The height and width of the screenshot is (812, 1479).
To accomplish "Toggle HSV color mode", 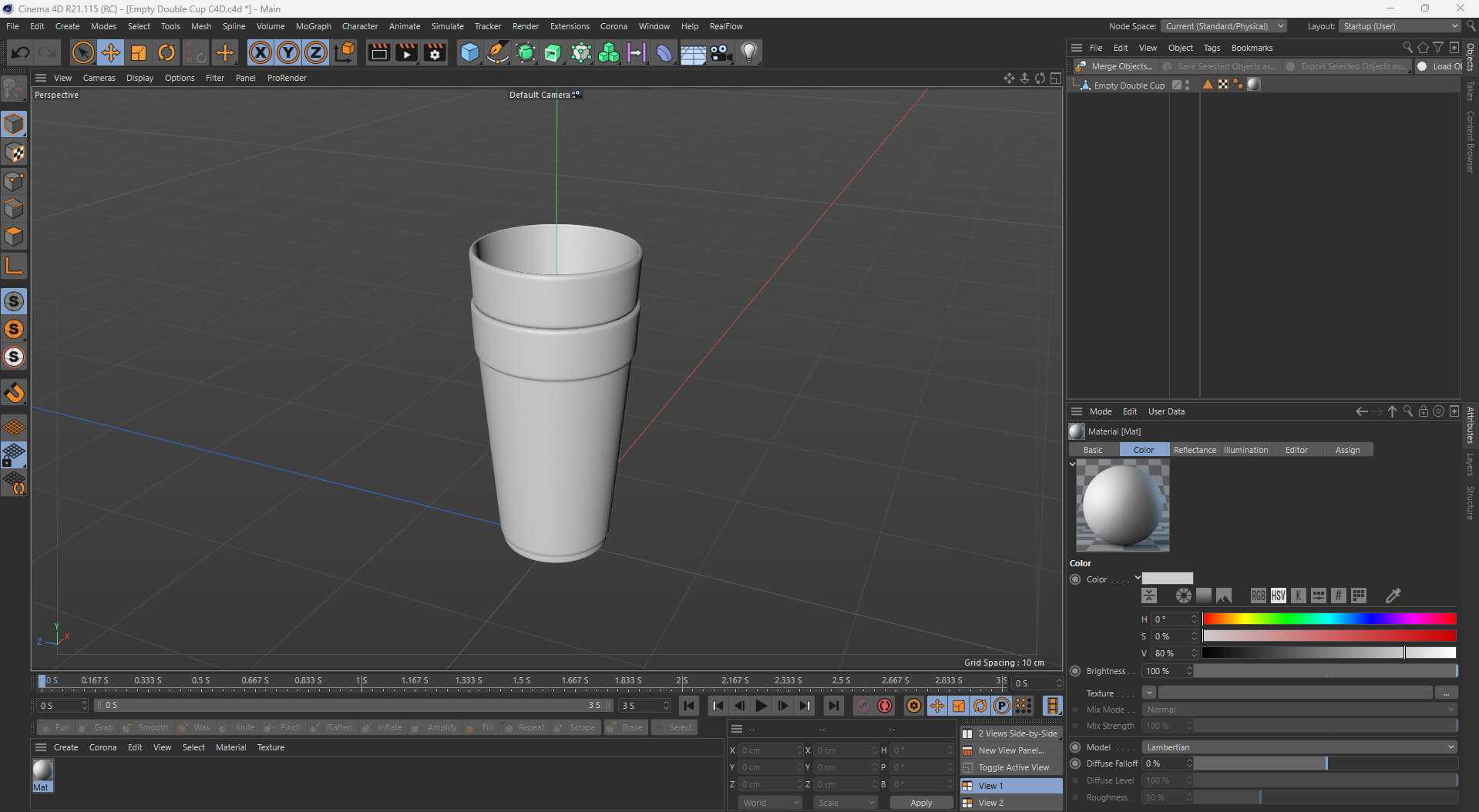I will (1278, 596).
